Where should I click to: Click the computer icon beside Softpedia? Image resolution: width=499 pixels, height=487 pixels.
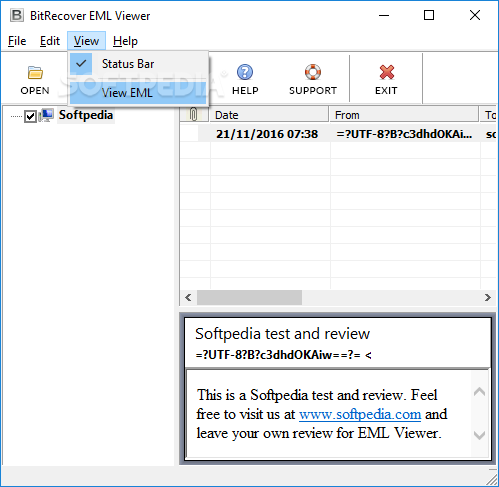46,115
